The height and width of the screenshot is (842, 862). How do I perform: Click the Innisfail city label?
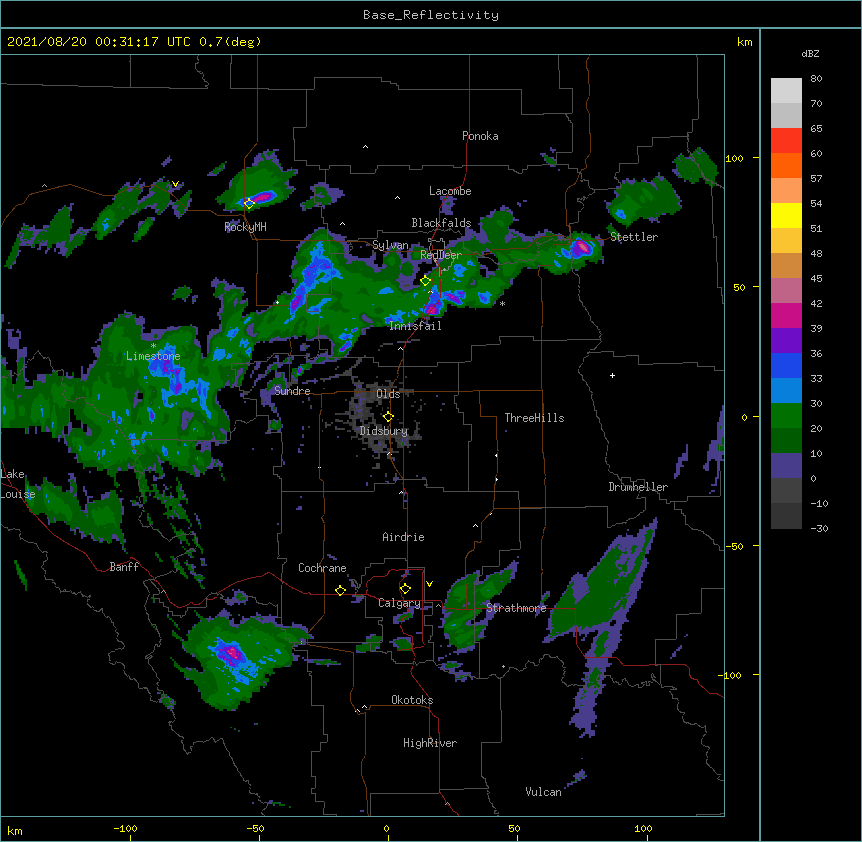415,326
